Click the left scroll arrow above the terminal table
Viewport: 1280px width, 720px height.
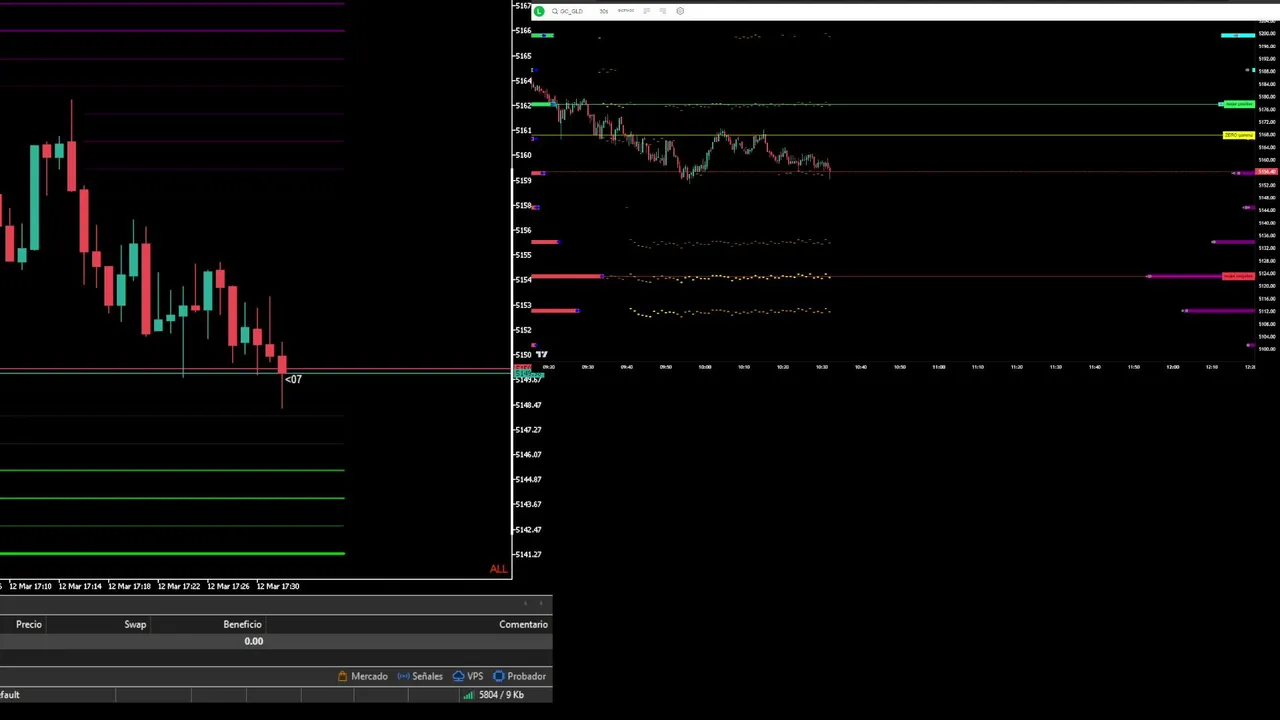click(x=525, y=603)
